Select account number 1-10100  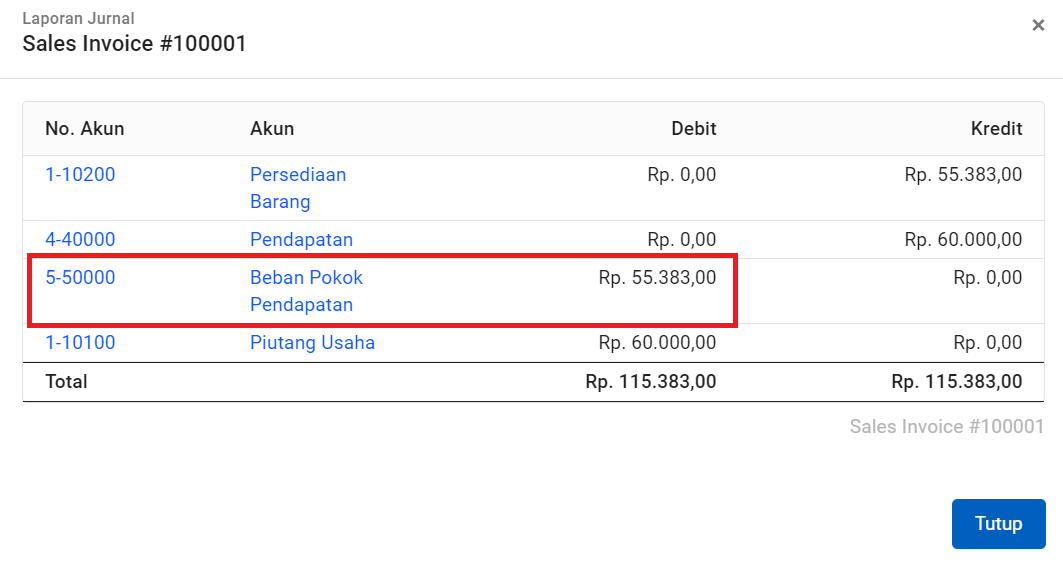tap(80, 342)
